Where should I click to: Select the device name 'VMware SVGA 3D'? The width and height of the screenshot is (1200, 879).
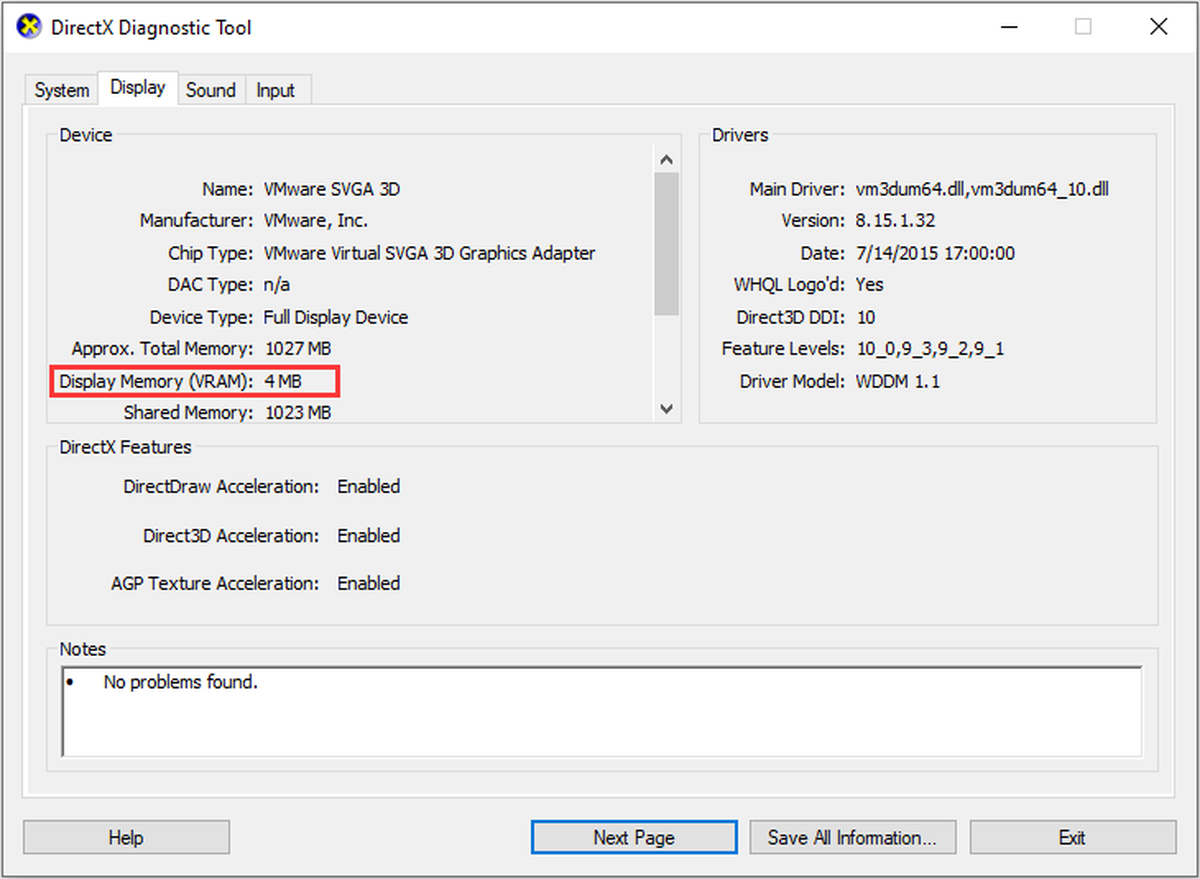click(x=332, y=188)
